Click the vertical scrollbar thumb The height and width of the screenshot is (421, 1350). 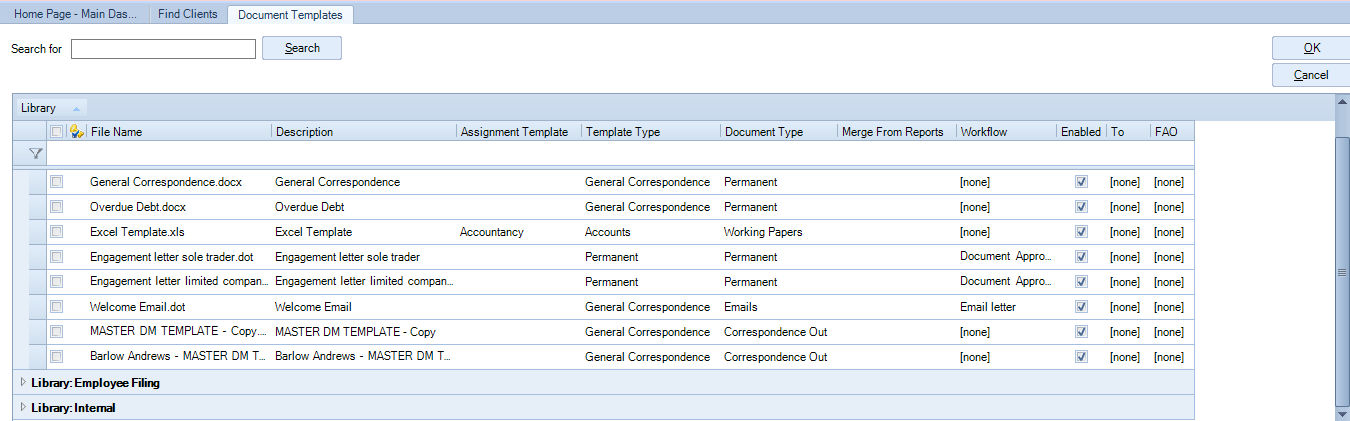click(1342, 271)
